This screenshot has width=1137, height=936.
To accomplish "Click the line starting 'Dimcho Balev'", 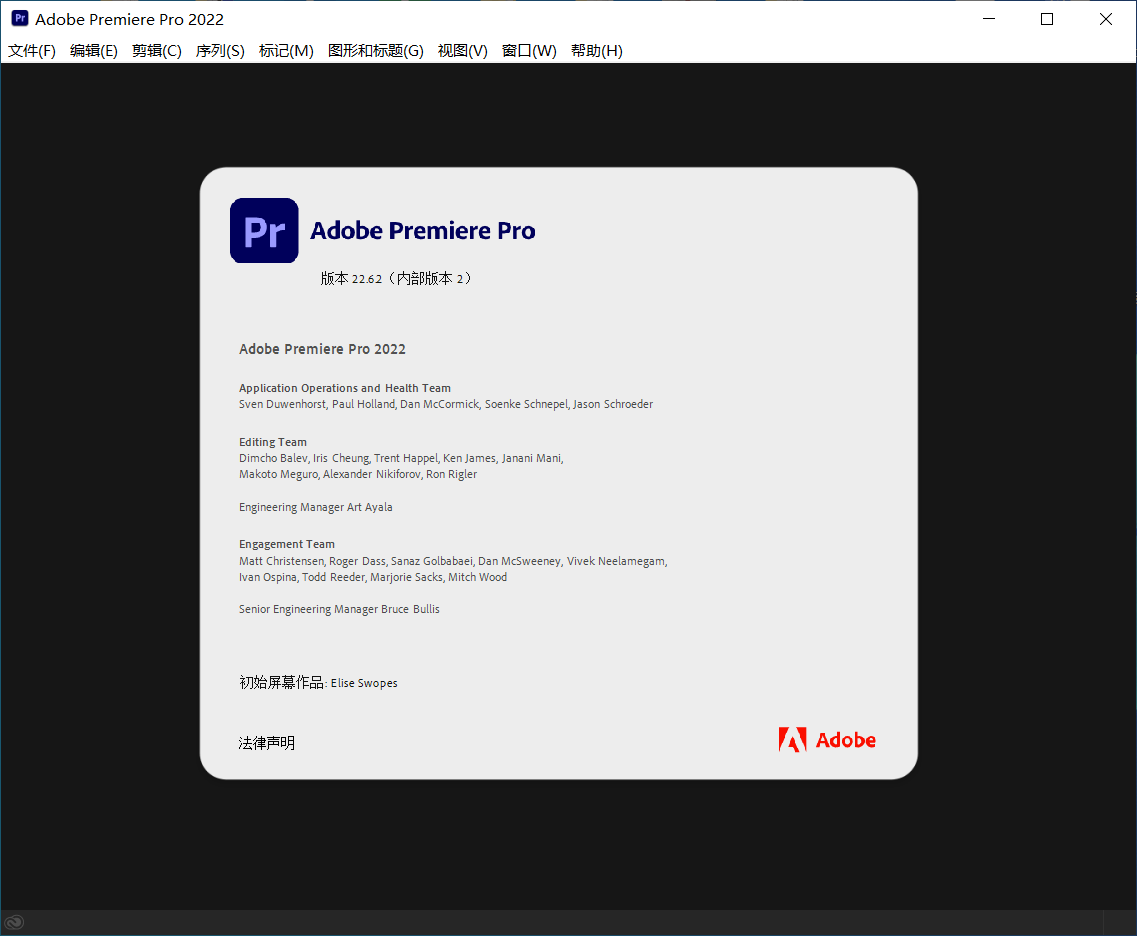I will tap(401, 458).
